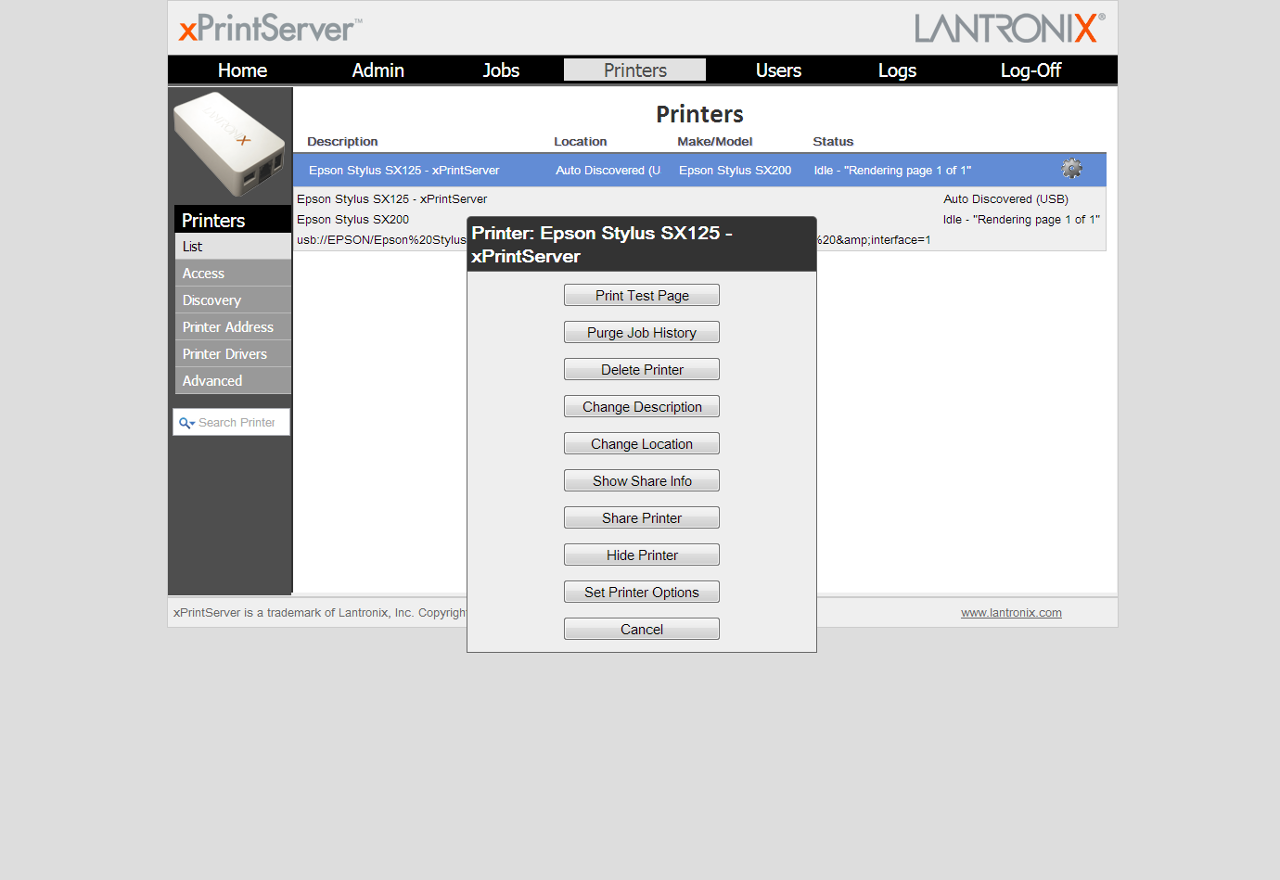Open Printer Drivers in the sidebar
The width and height of the screenshot is (1280, 880).
pyautogui.click(x=233, y=354)
